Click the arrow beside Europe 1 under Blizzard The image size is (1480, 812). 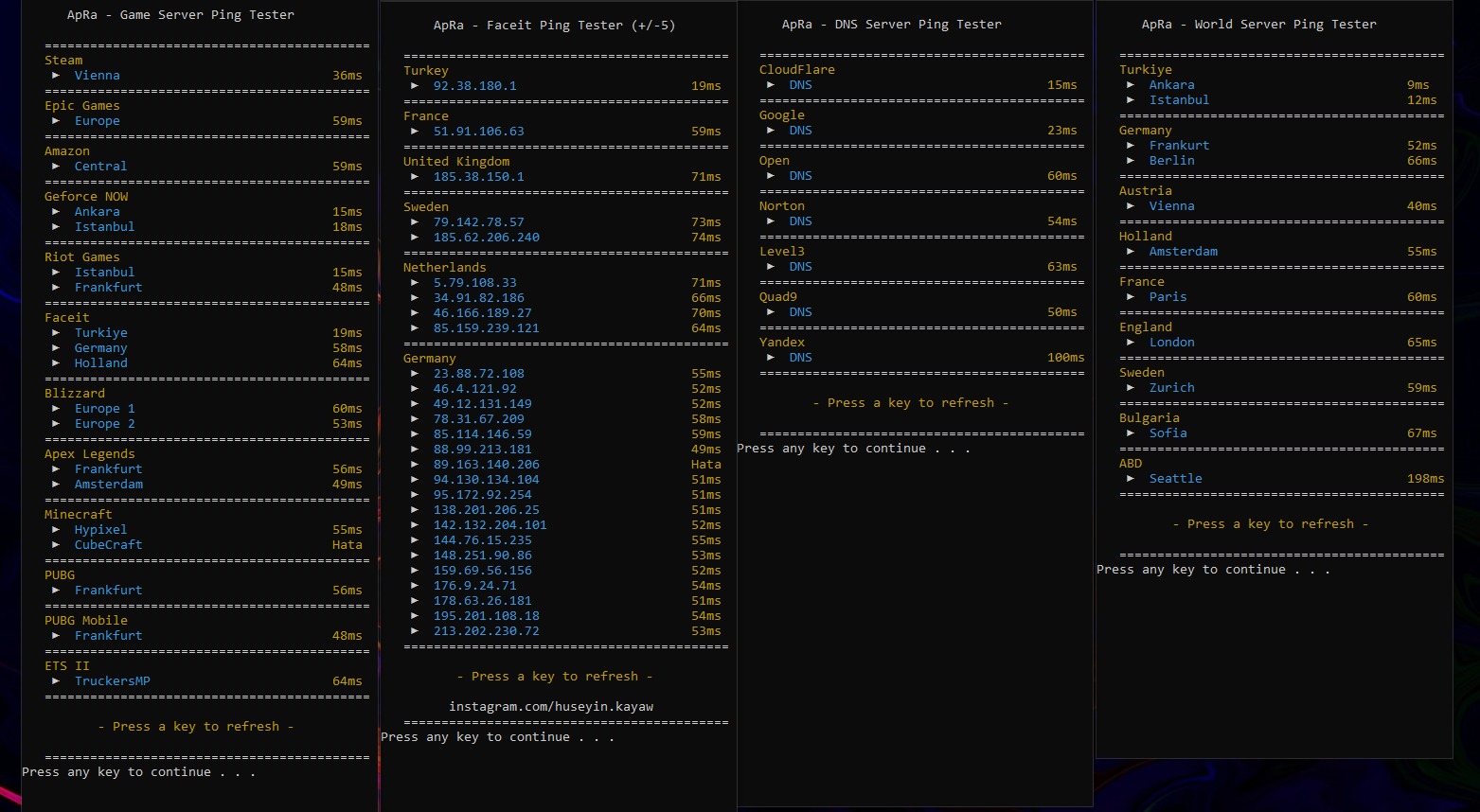tap(56, 409)
